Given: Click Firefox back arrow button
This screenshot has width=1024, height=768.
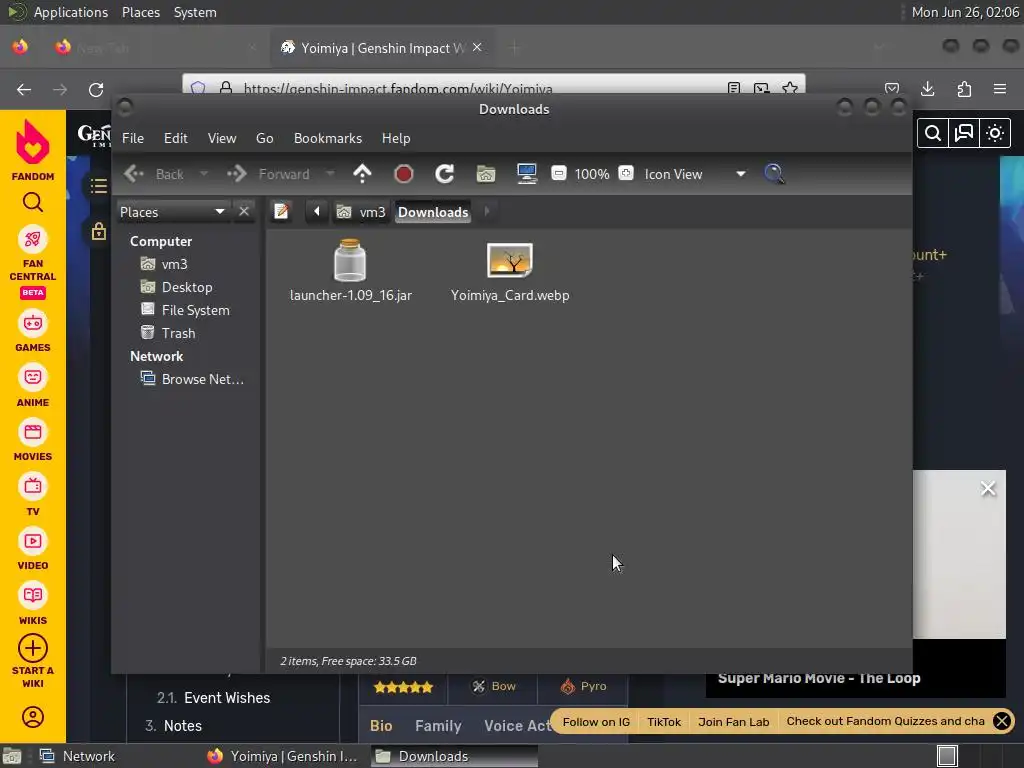Looking at the screenshot, I should coord(24,89).
